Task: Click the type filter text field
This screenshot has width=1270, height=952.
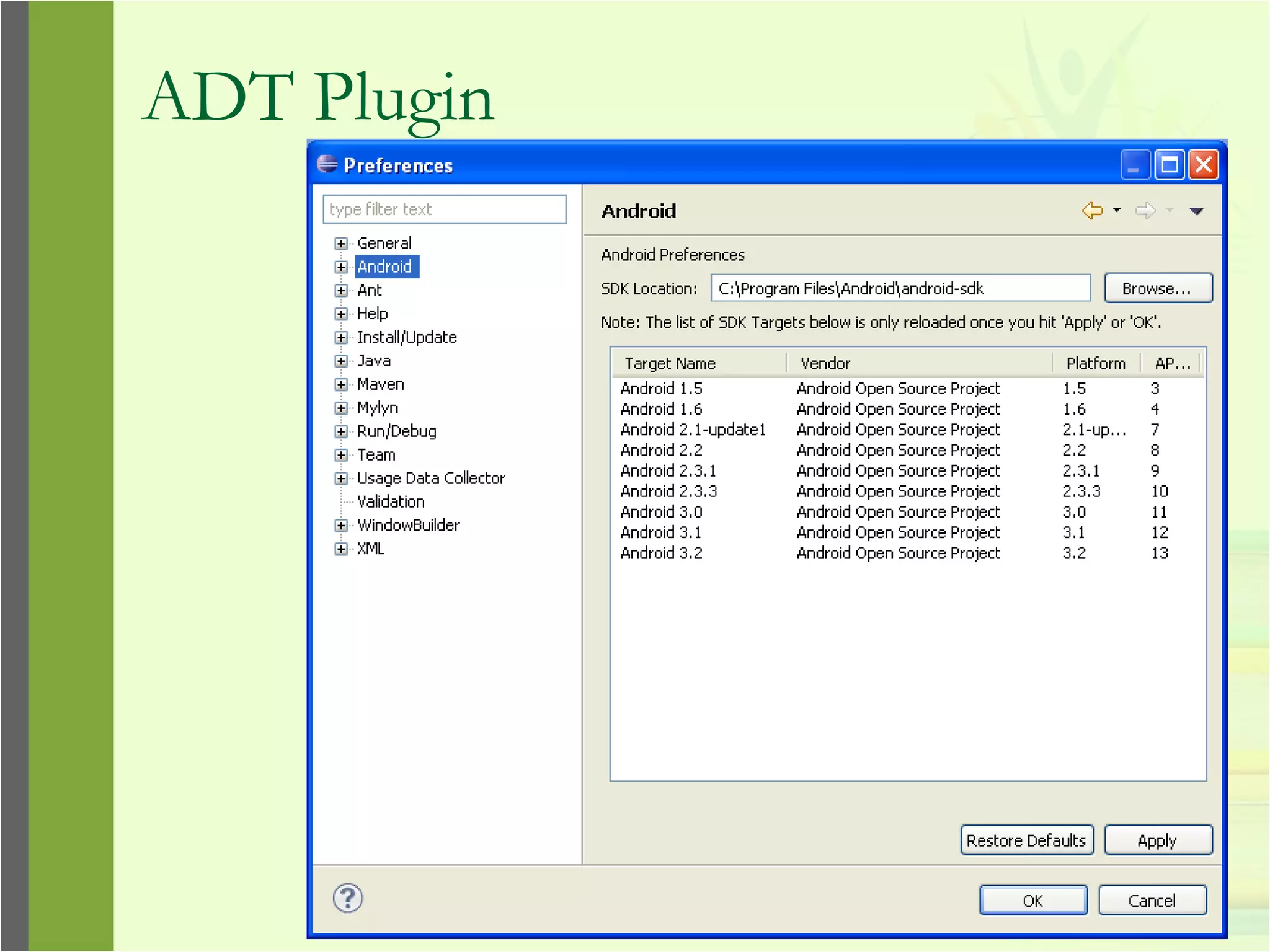Action: pos(445,209)
